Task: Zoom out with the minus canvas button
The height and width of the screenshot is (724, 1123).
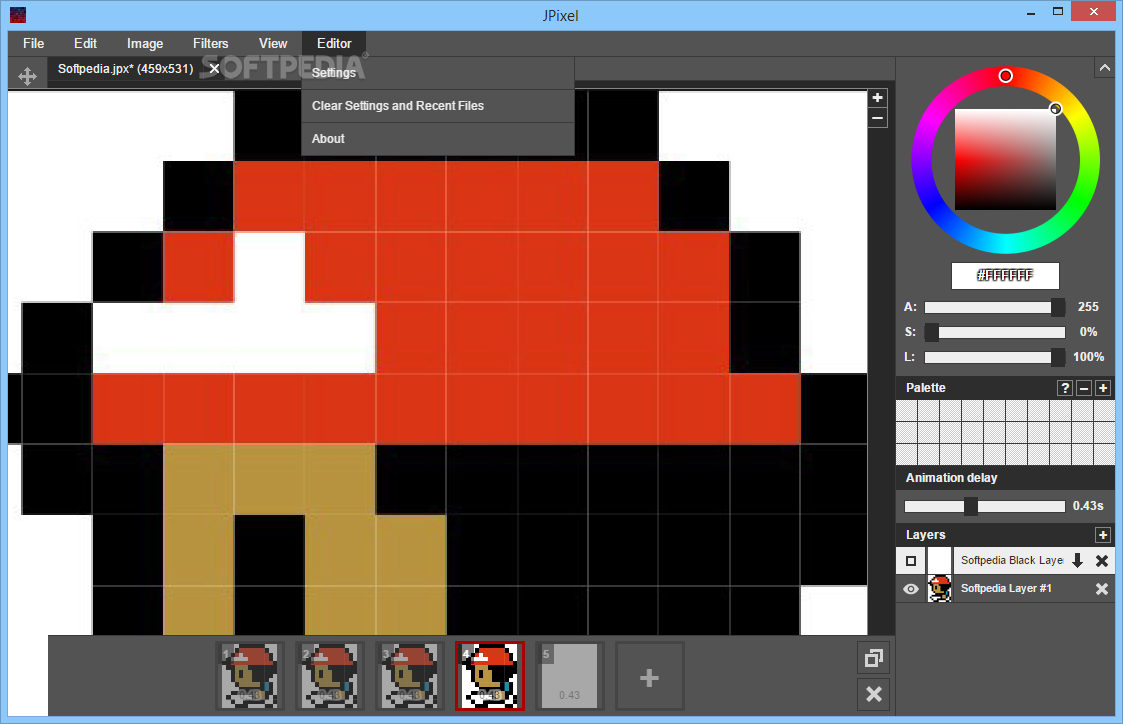Action: (x=877, y=118)
